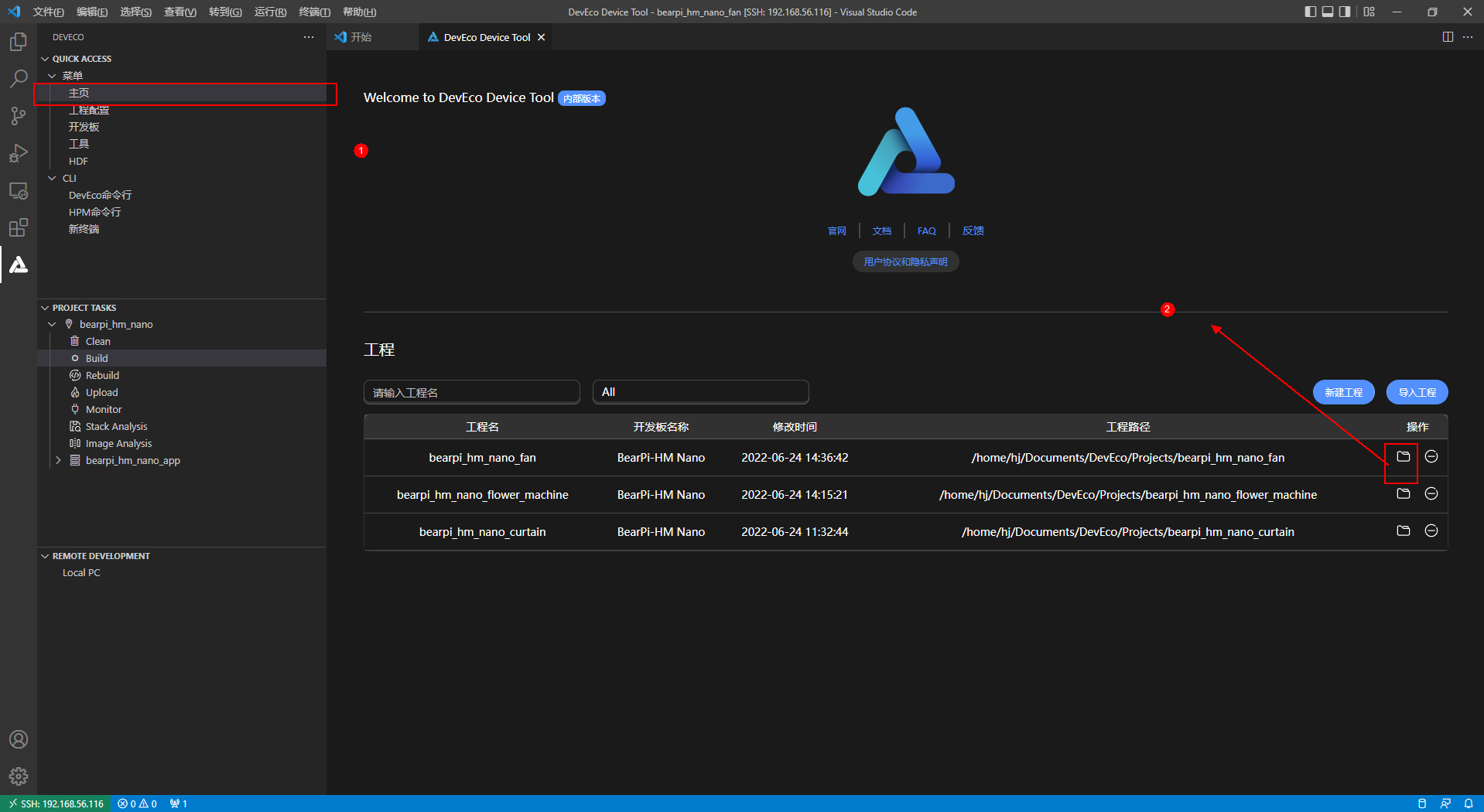Remove the bearpi_hm_nano_curtain project
This screenshot has width=1484, height=812.
(x=1431, y=531)
